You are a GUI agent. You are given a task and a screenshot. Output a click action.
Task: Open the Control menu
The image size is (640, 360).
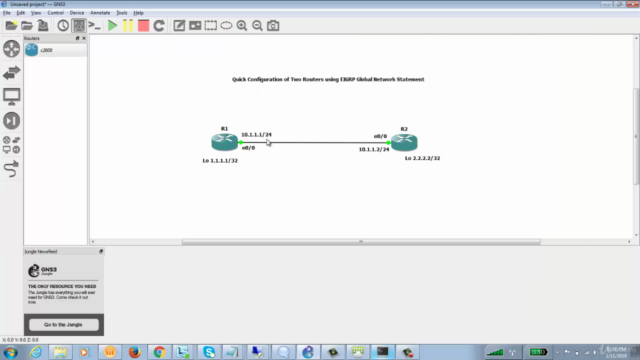56,13
